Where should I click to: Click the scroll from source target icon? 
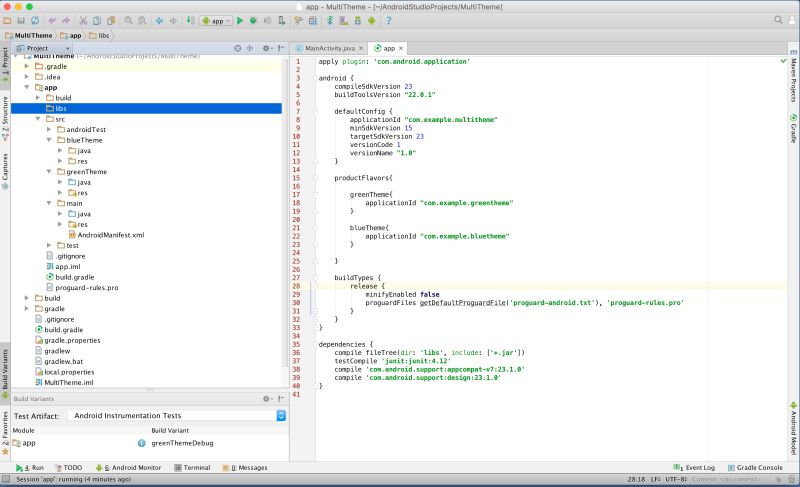[238, 48]
